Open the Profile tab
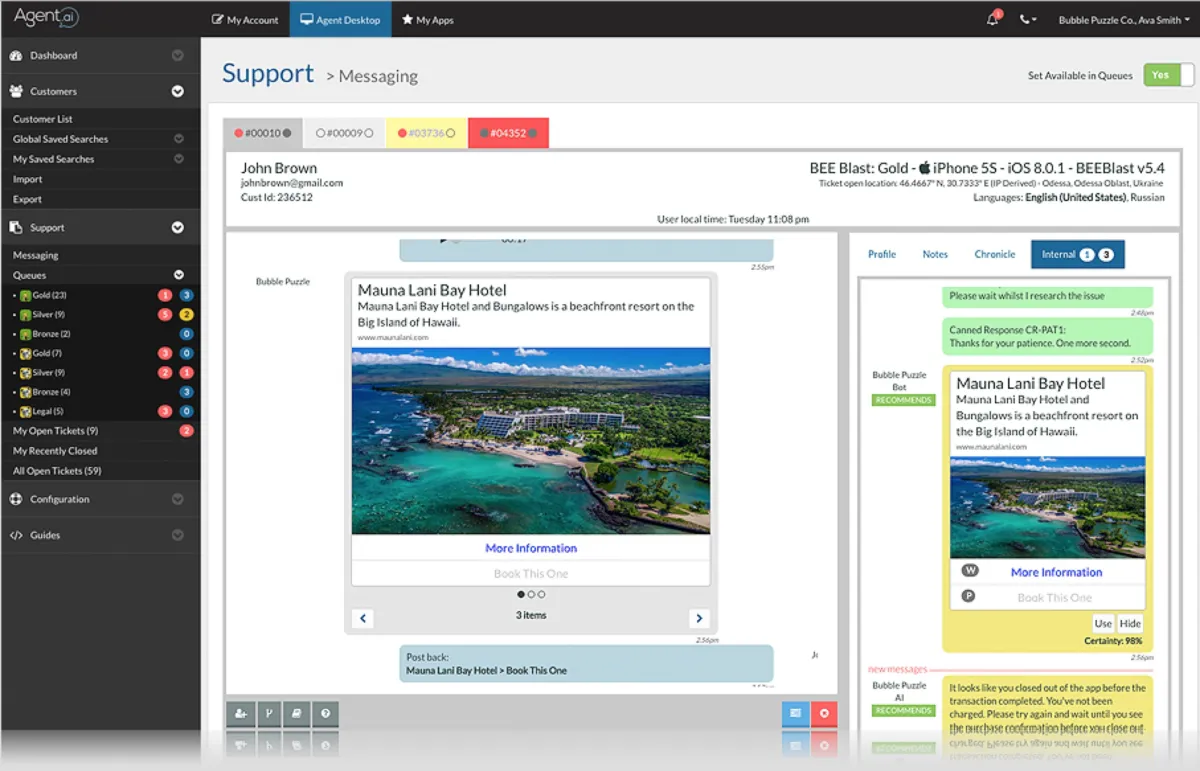Image resolution: width=1200 pixels, height=771 pixels. [x=882, y=254]
